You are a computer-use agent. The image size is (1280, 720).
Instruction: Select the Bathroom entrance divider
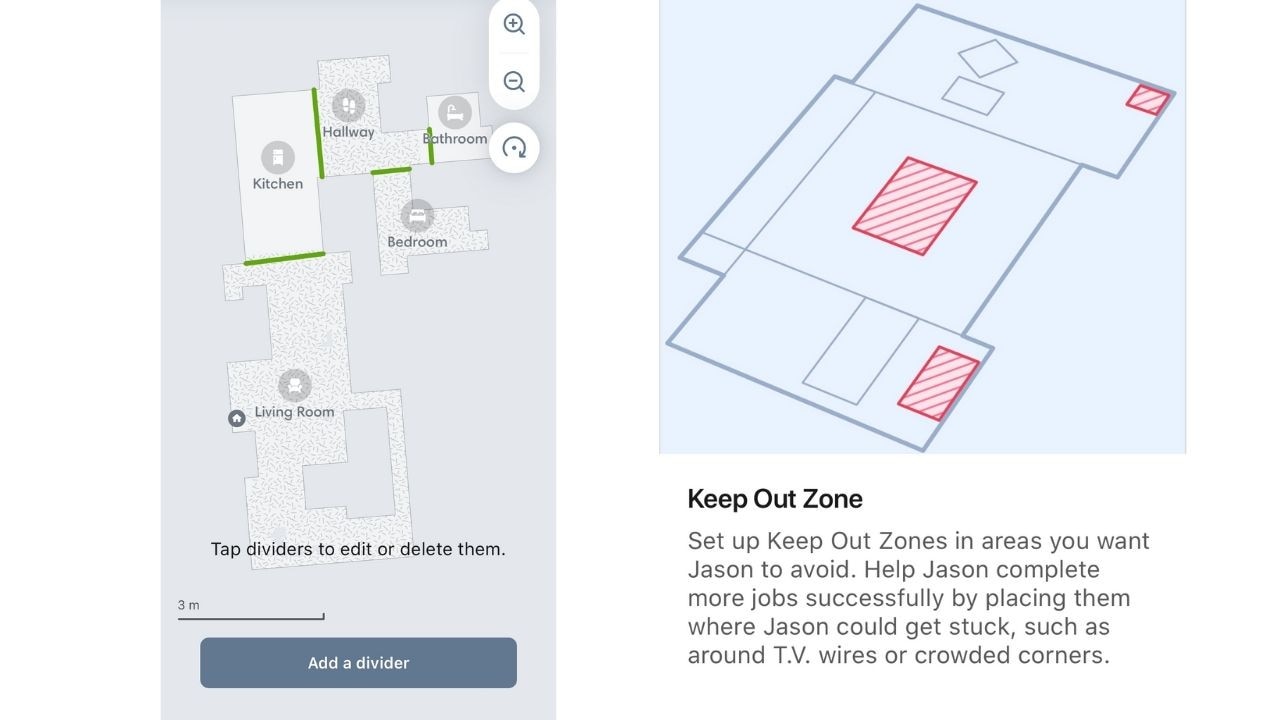point(430,146)
